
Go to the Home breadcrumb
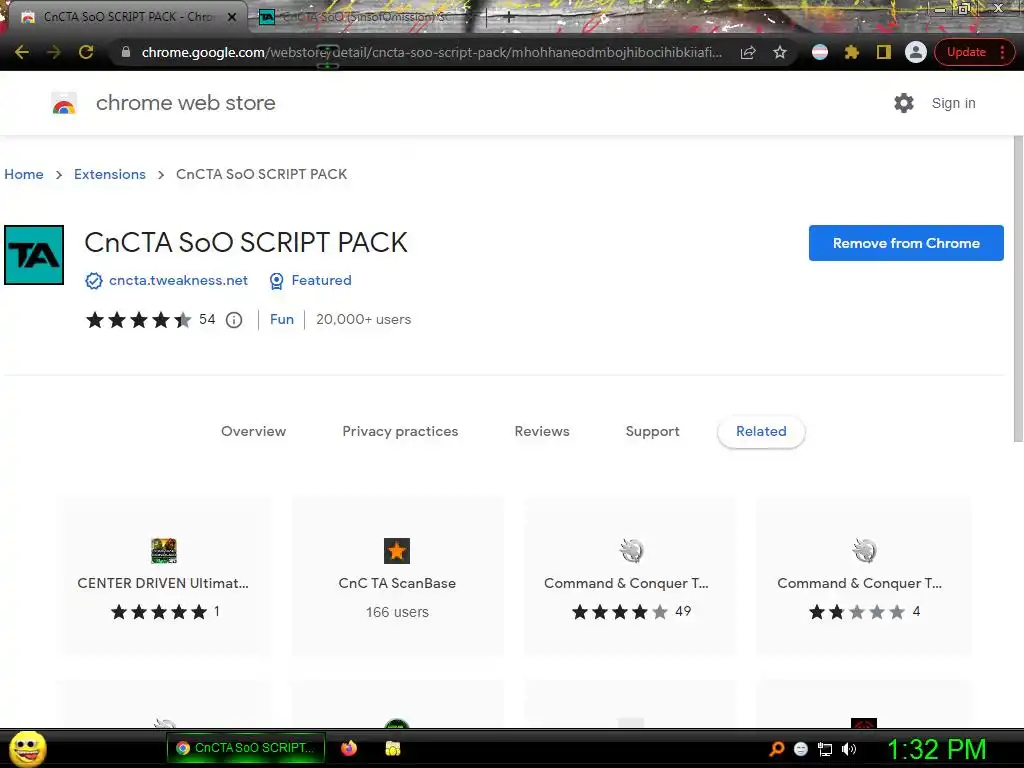point(24,174)
